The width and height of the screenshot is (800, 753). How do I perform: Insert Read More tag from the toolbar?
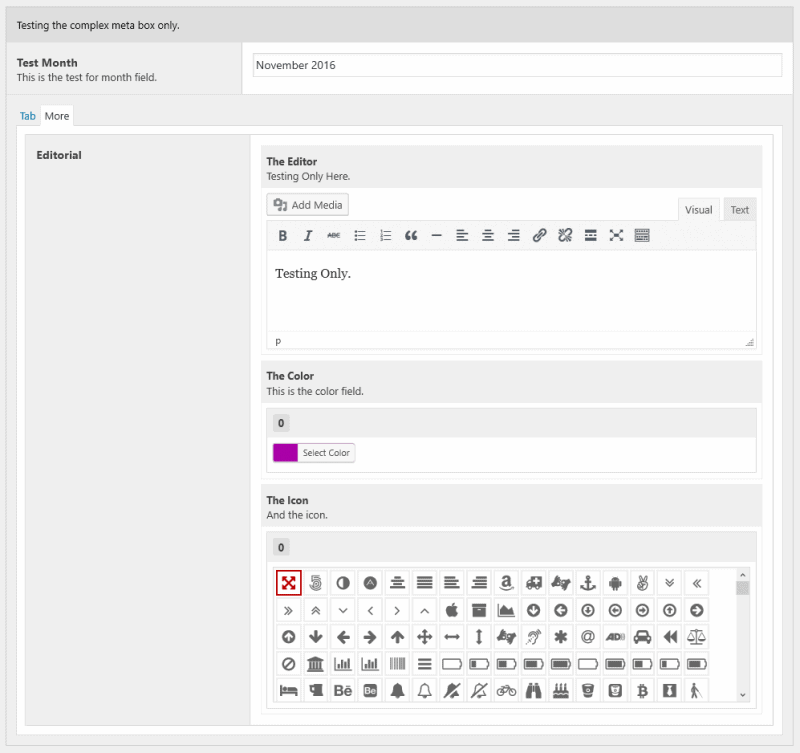click(590, 235)
